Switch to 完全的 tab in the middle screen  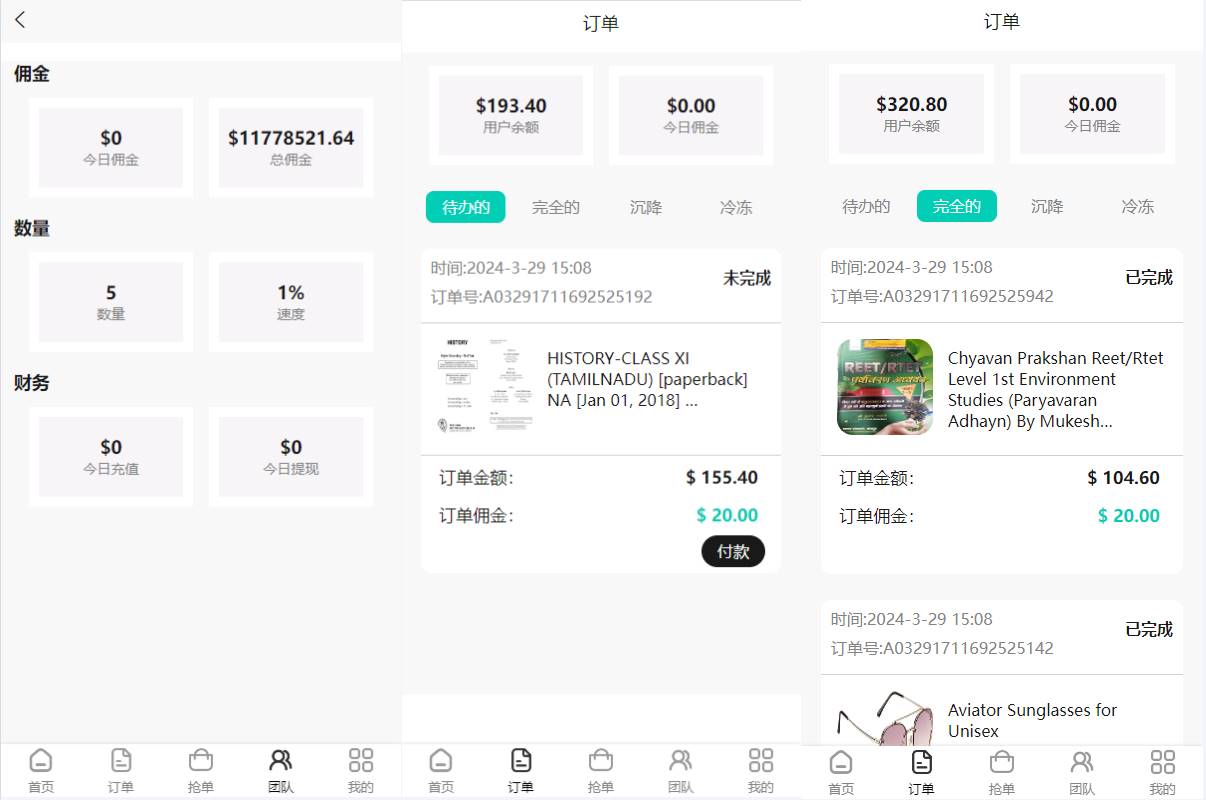pos(556,208)
